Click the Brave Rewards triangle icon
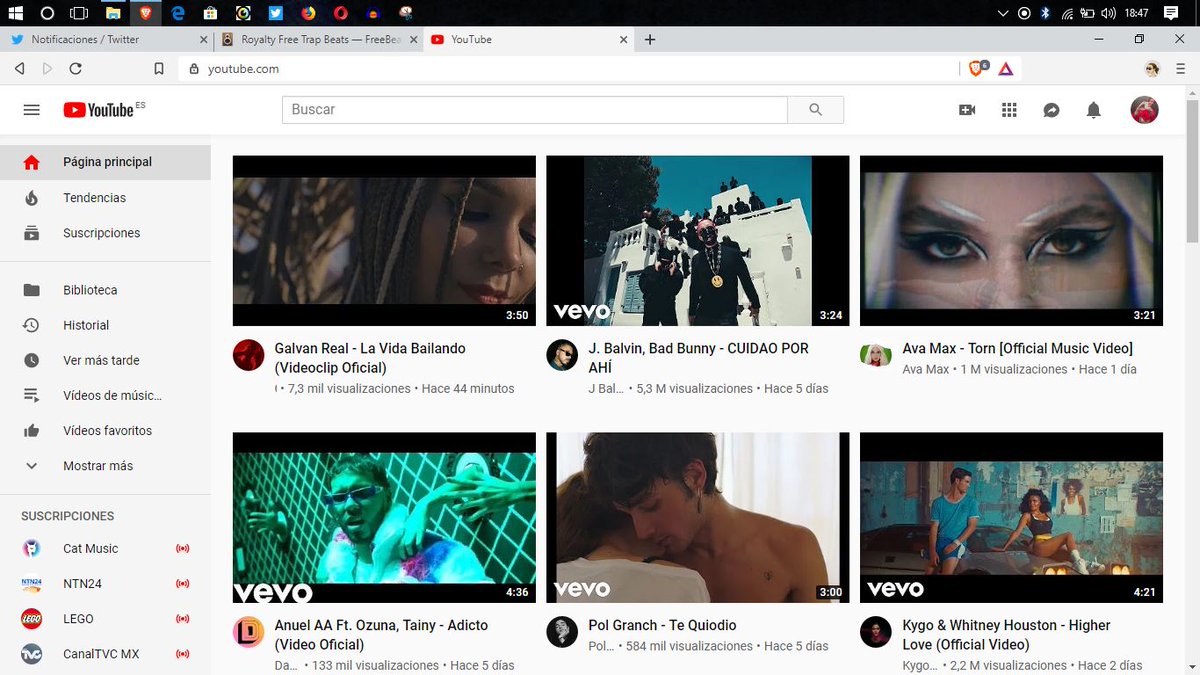 [1005, 69]
